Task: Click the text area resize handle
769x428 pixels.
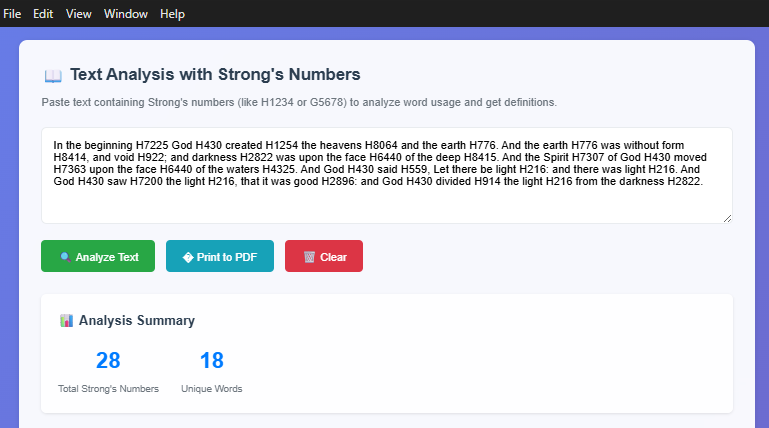Action: (727, 218)
